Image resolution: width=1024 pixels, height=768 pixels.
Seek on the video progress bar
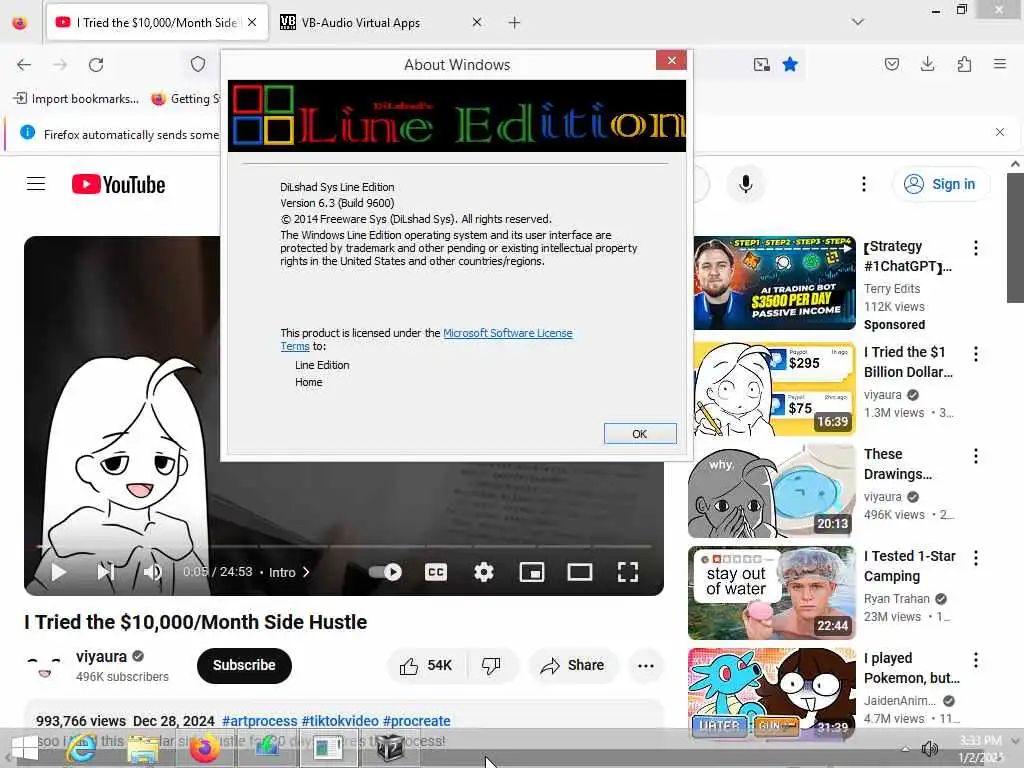click(344, 546)
